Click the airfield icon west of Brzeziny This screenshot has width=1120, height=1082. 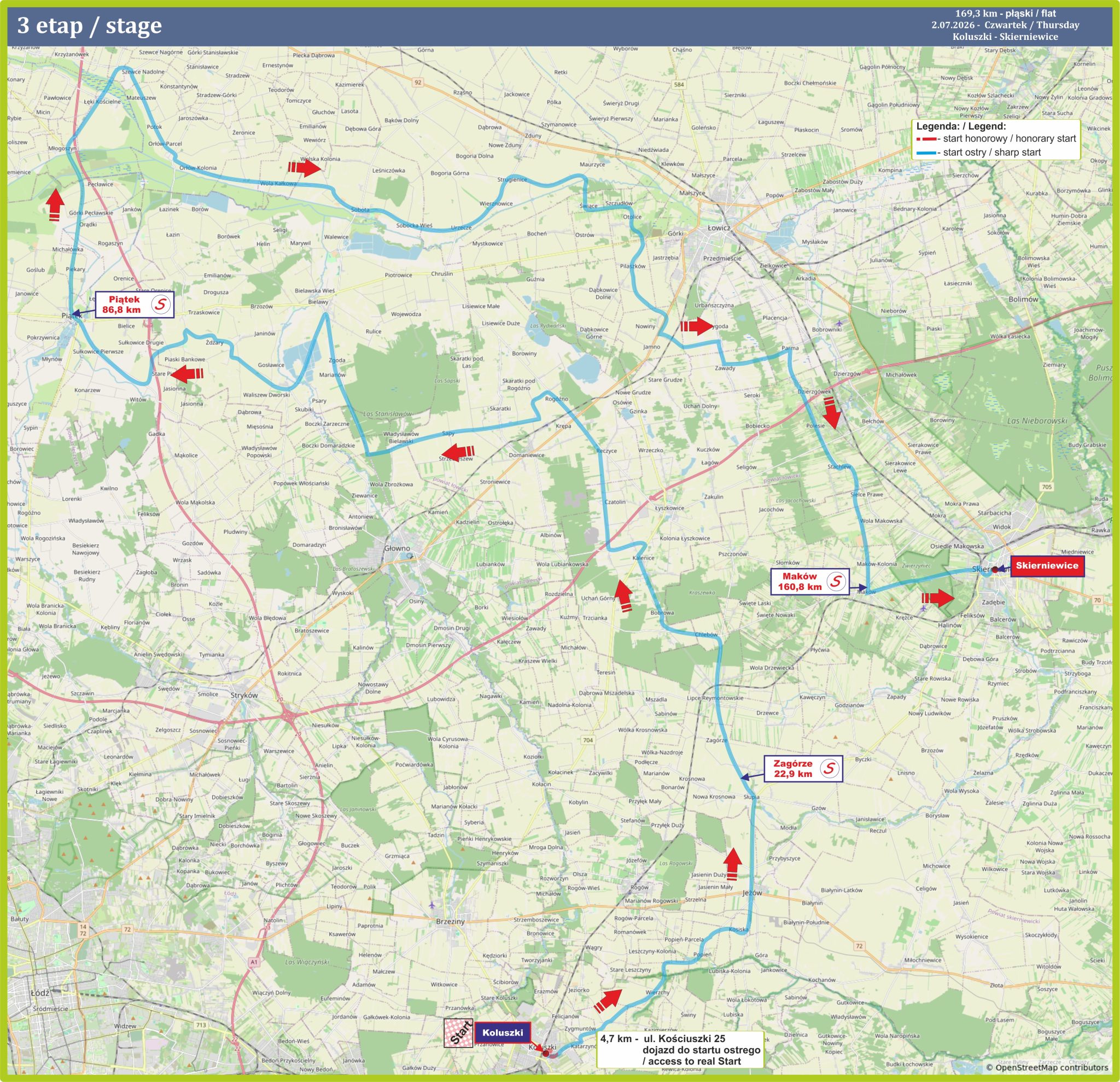point(432,905)
